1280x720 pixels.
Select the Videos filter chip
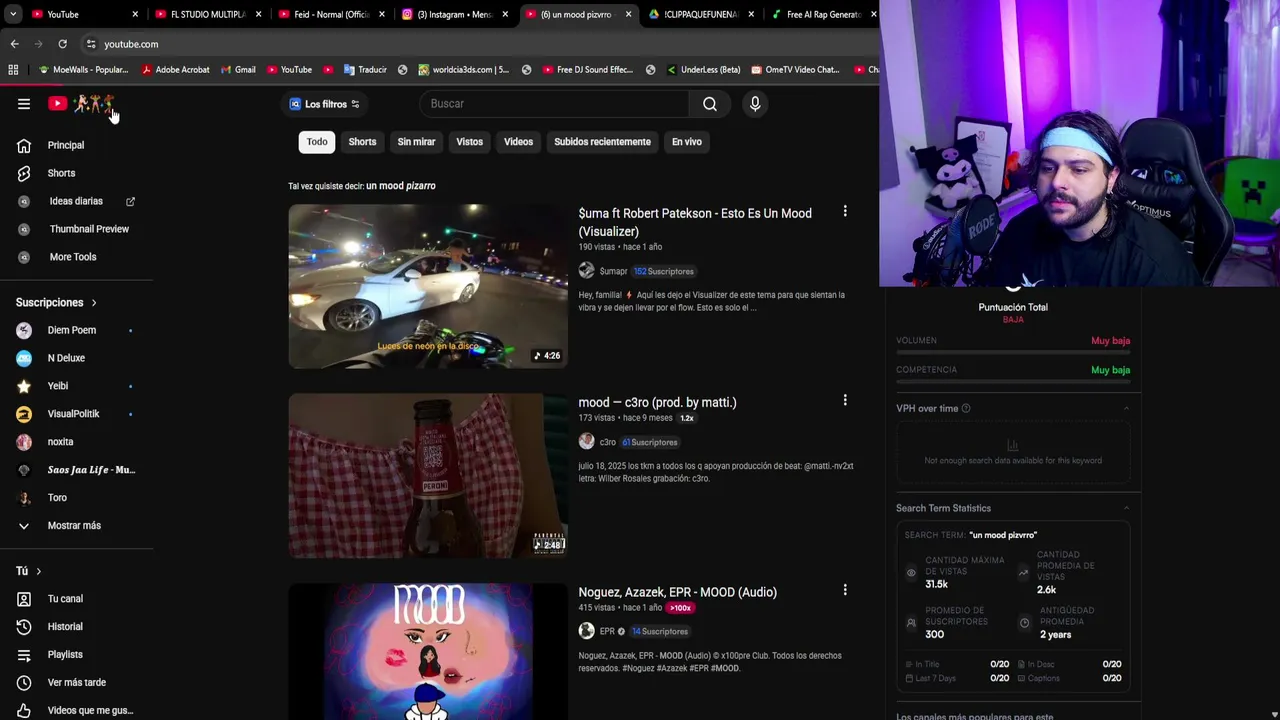point(518,142)
